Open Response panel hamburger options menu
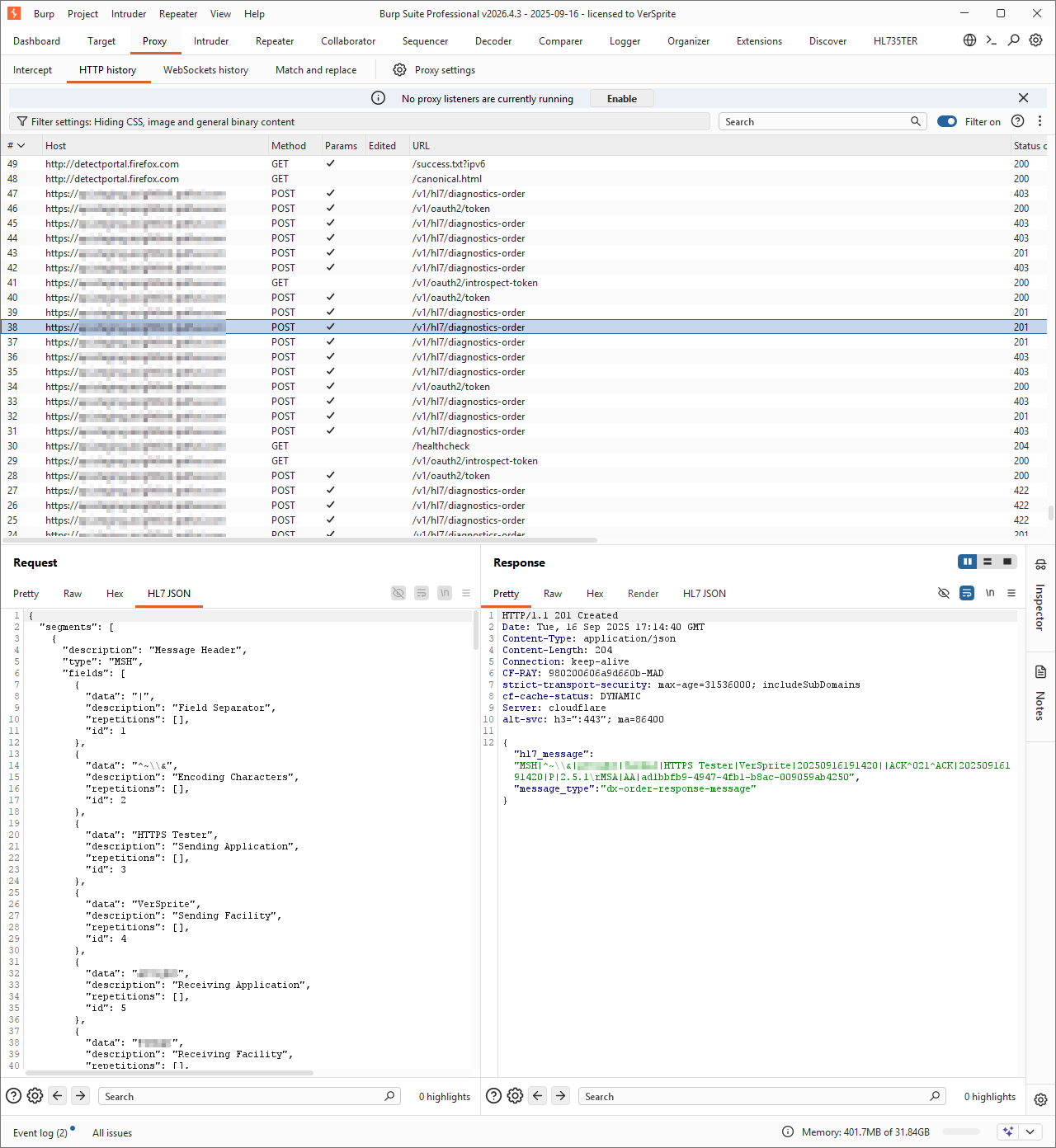This screenshot has width=1056, height=1148. click(x=1011, y=593)
